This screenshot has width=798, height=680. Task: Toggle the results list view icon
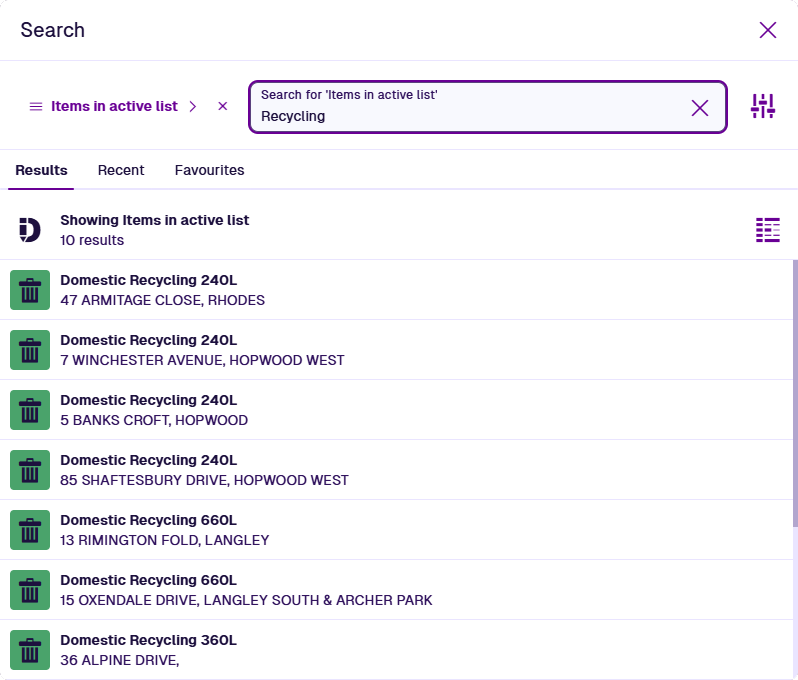(x=767, y=230)
